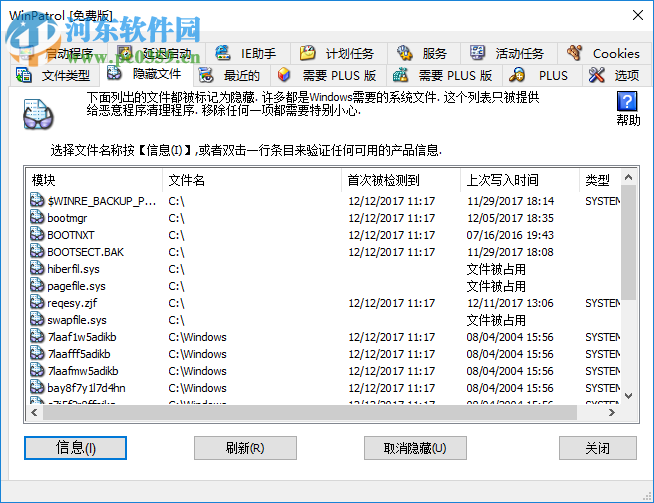Image resolution: width=654 pixels, height=503 pixels.
Task: Click the PLUS tab key icon
Action: [517, 75]
